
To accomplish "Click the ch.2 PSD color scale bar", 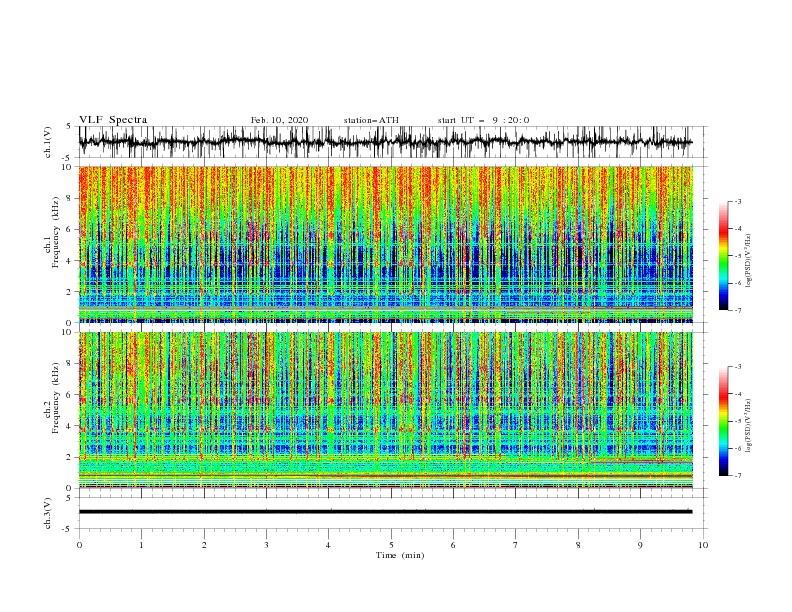I will click(723, 421).
